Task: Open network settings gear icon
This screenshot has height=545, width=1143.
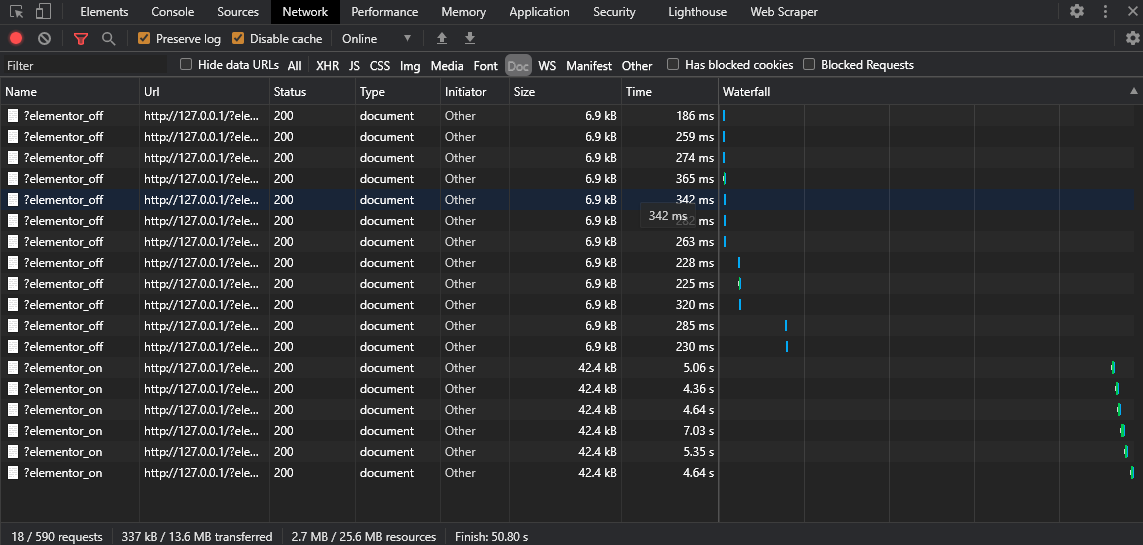Action: [1132, 38]
